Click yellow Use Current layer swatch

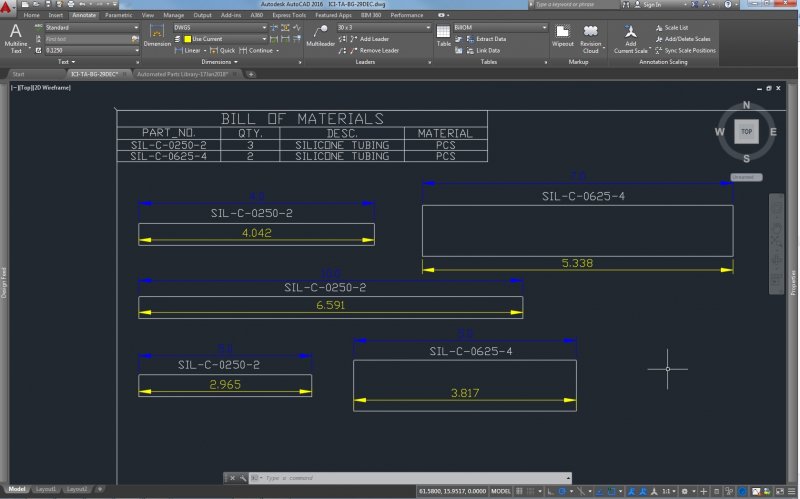tap(186, 39)
